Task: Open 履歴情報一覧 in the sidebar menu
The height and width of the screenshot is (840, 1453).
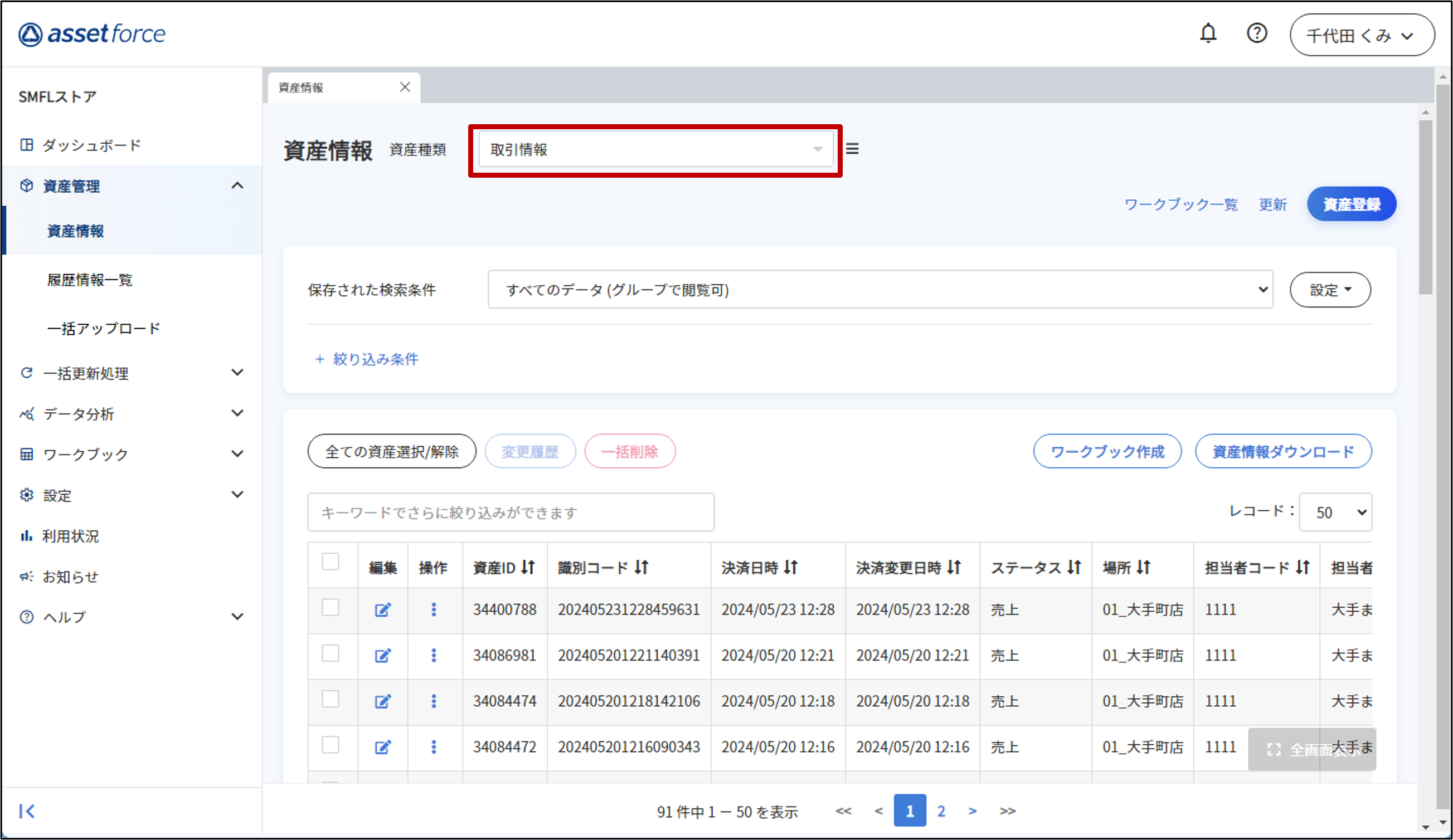Action: [x=90, y=280]
